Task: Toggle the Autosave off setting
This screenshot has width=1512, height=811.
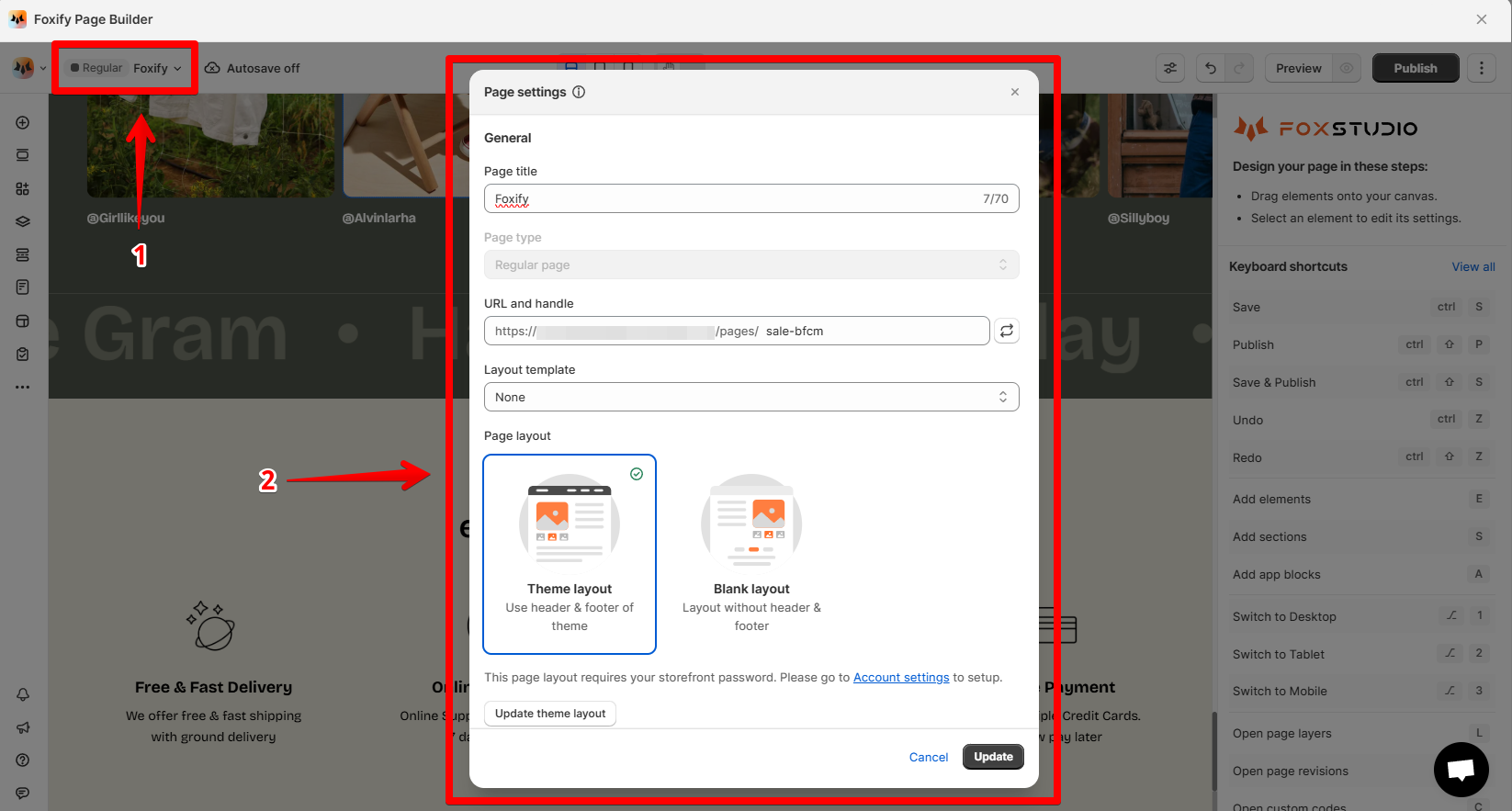Action: coord(253,68)
